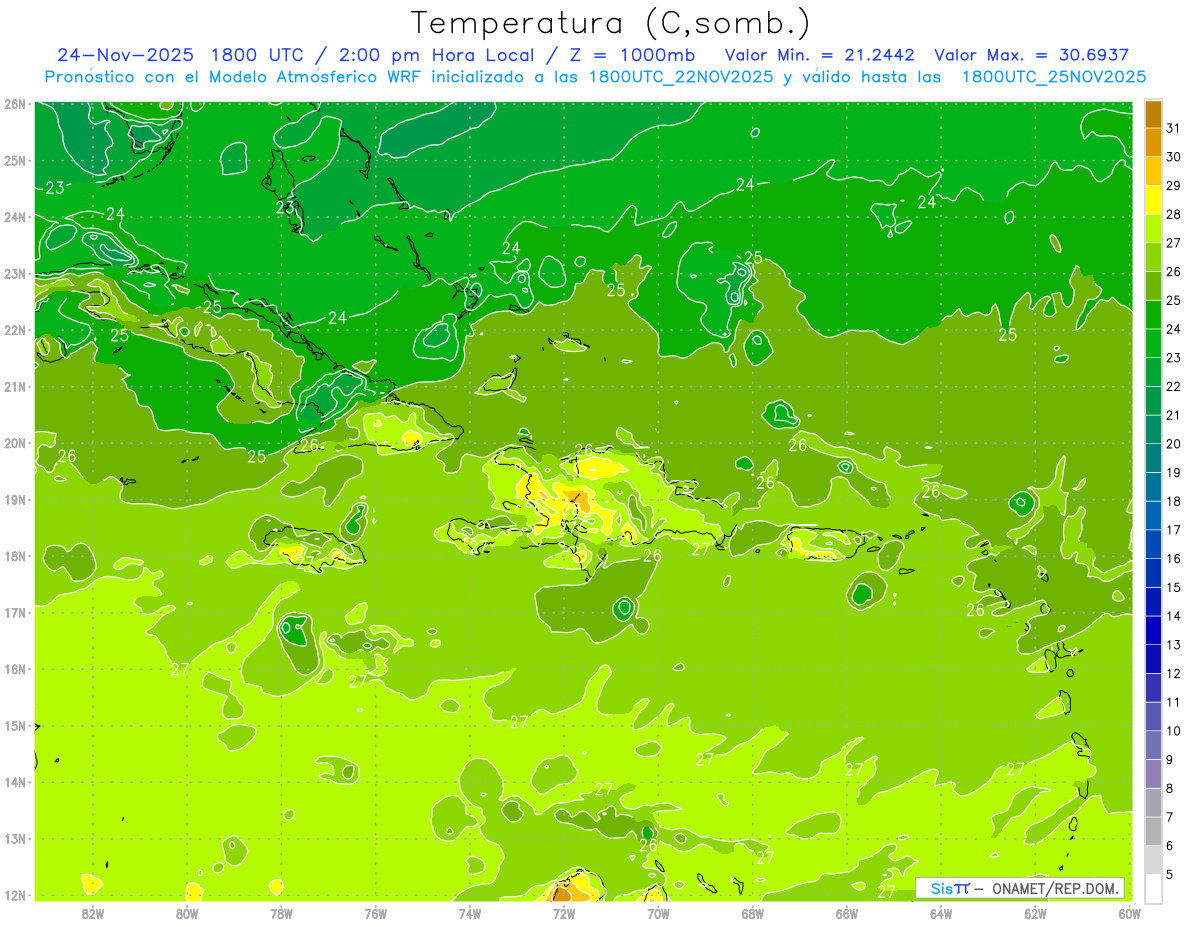Select 'Valor Max. = 30.6937' text
Viewport: 1200px width, 927px height.
point(1032,55)
